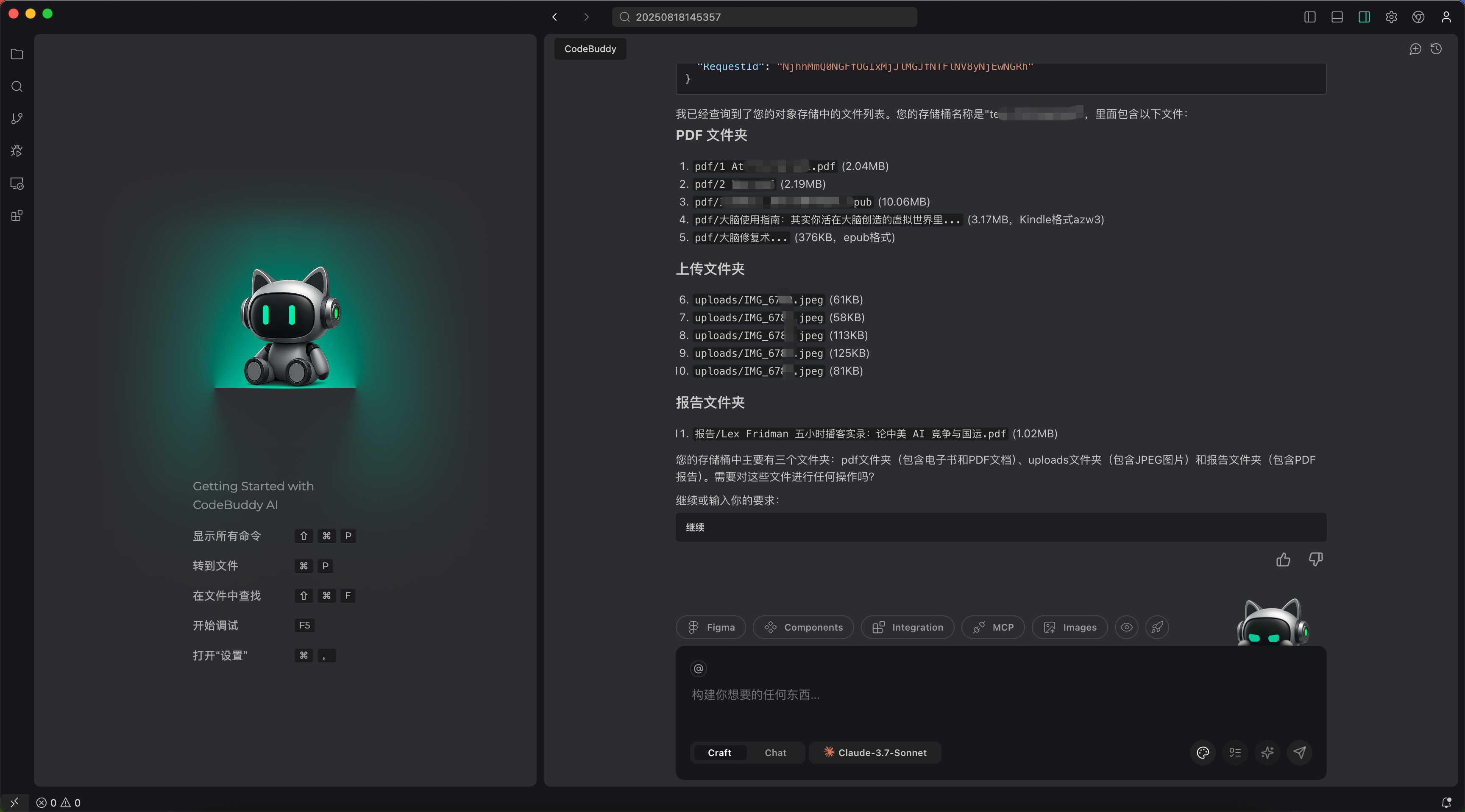Switch to the Chat mode tab
Viewport: 1465px width, 812px height.
point(775,752)
